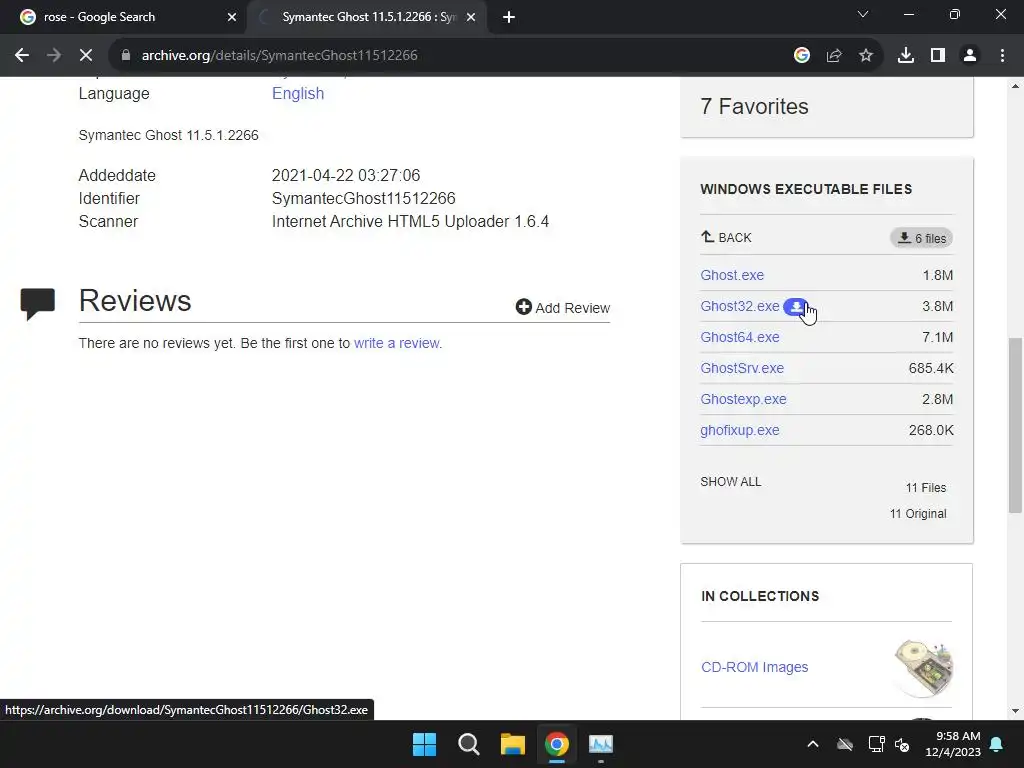This screenshot has width=1024, height=768.
Task: Open network status tray icon
Action: pyautogui.click(x=876, y=744)
